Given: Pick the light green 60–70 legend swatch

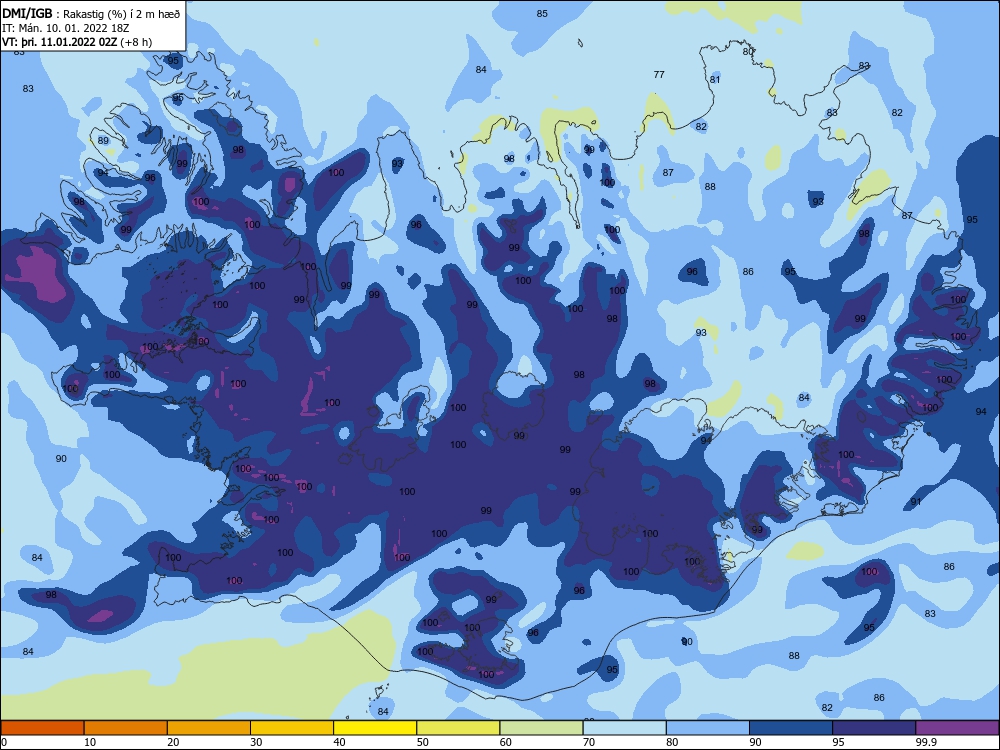Looking at the screenshot, I should click(541, 728).
